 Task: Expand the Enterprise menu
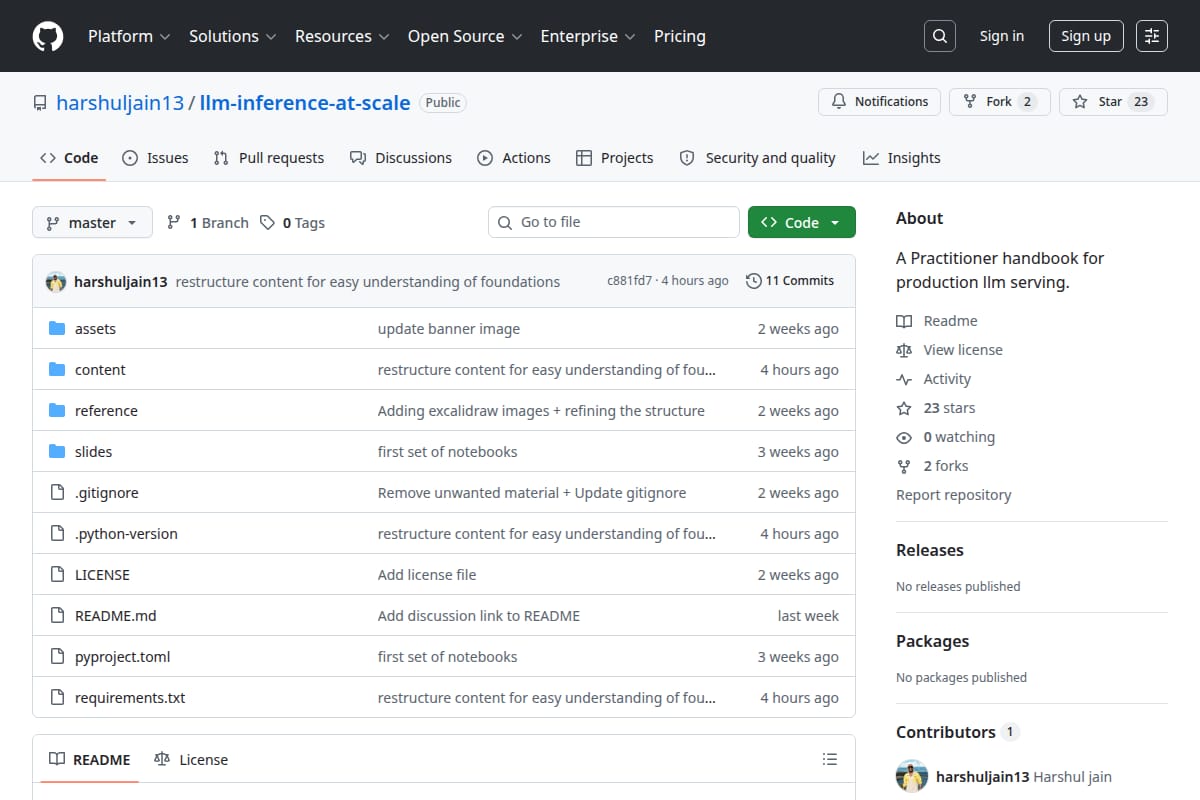pos(588,36)
